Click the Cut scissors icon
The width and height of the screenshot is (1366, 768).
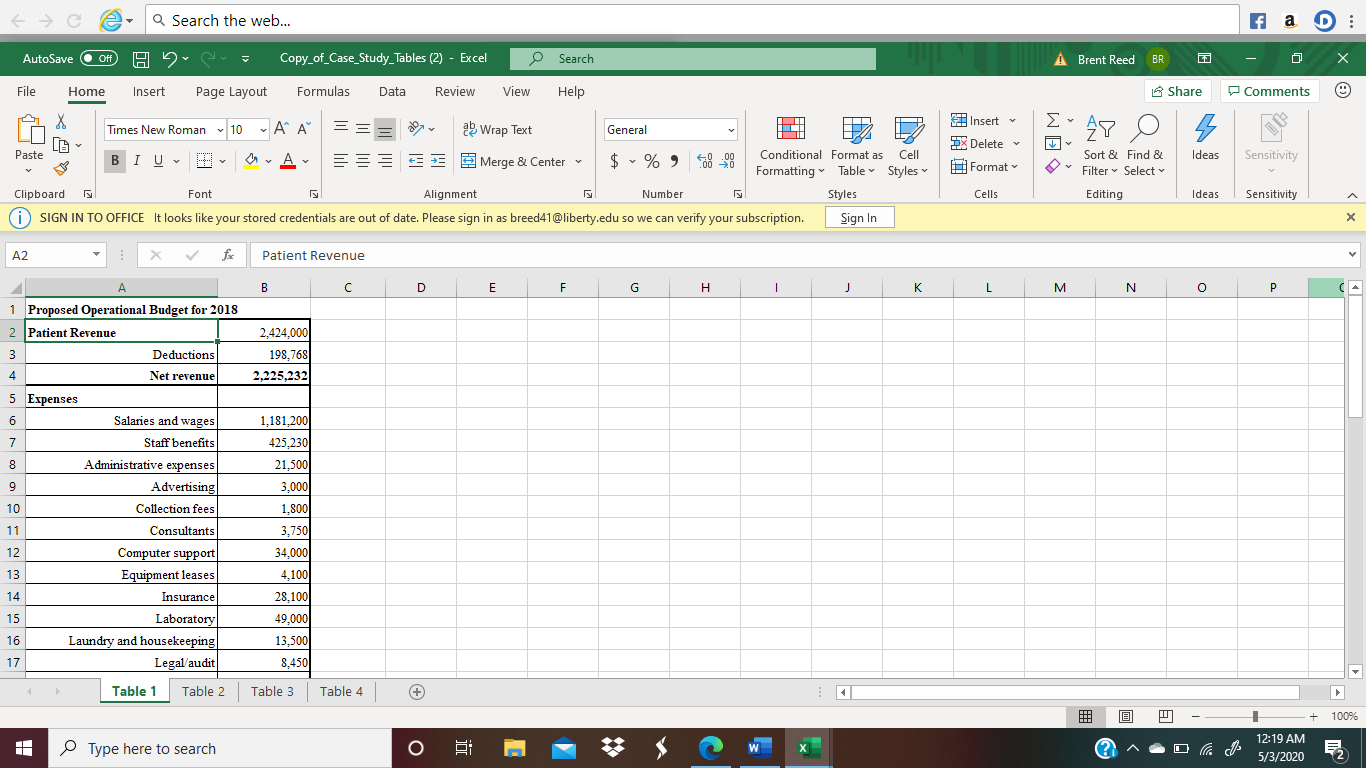click(60, 120)
